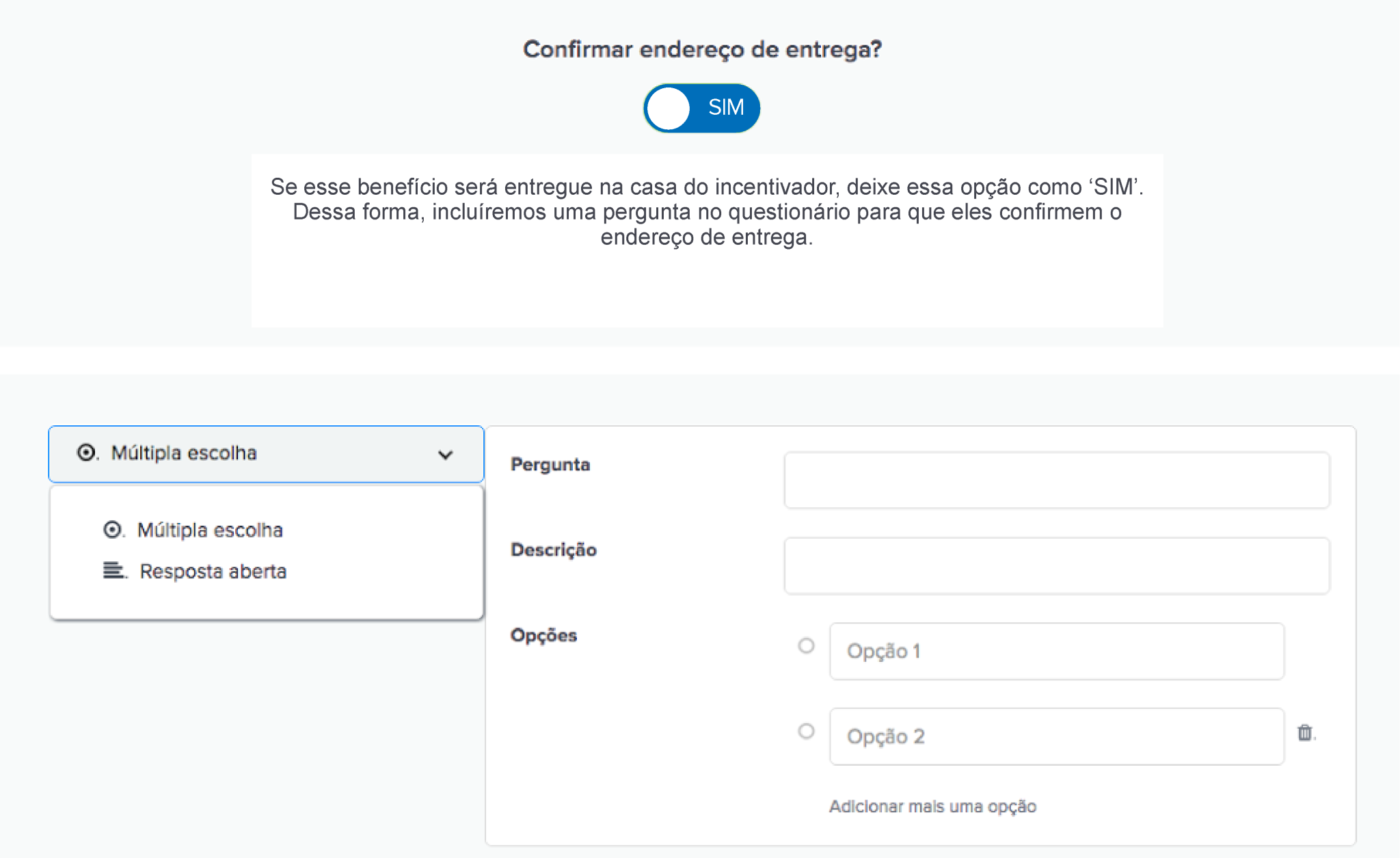Image resolution: width=1400 pixels, height=858 pixels.
Task: Select the radio button beside Opção 1
Action: [807, 645]
